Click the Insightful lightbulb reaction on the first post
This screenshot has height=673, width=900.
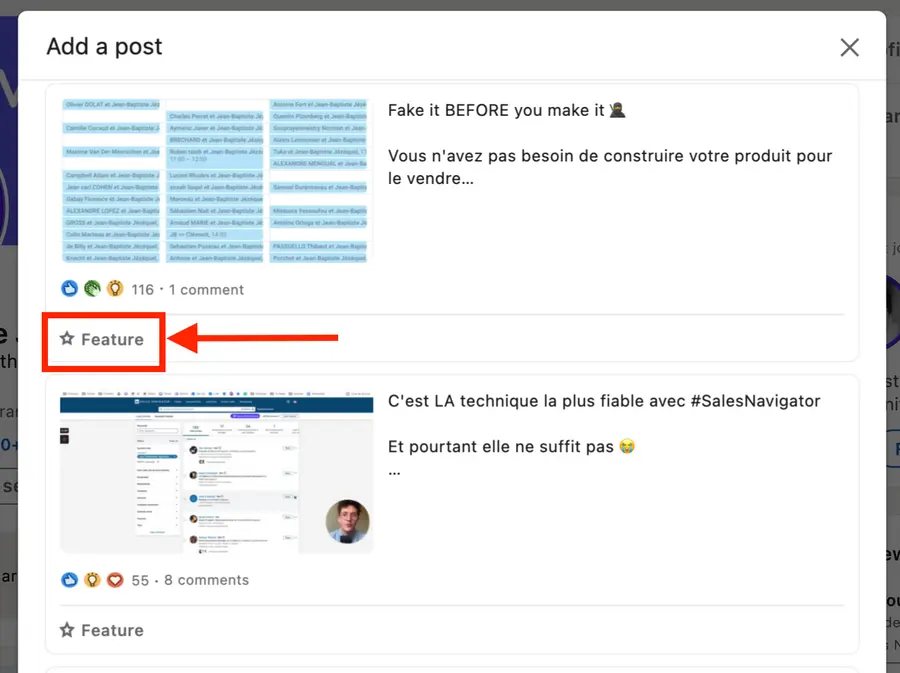(115, 288)
